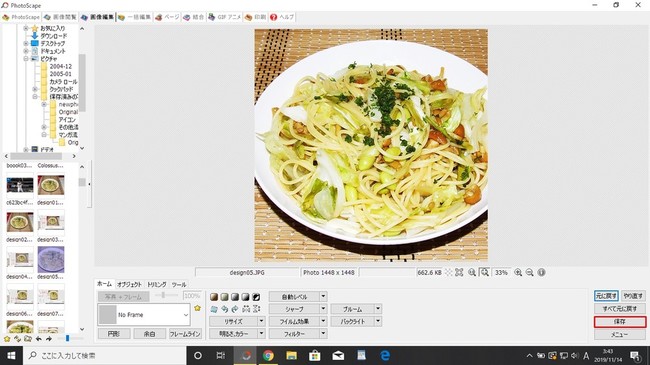Viewport: 650px width, 365px height.
Task: Select the design02 thumbnail
Action: pyautogui.click(x=20, y=222)
